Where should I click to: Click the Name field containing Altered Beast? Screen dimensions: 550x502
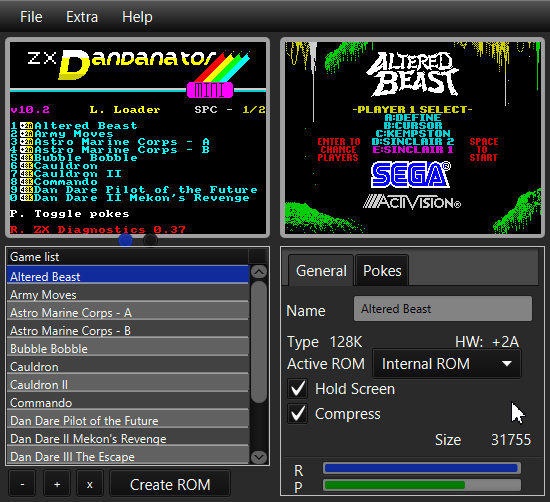pyautogui.click(x=443, y=309)
